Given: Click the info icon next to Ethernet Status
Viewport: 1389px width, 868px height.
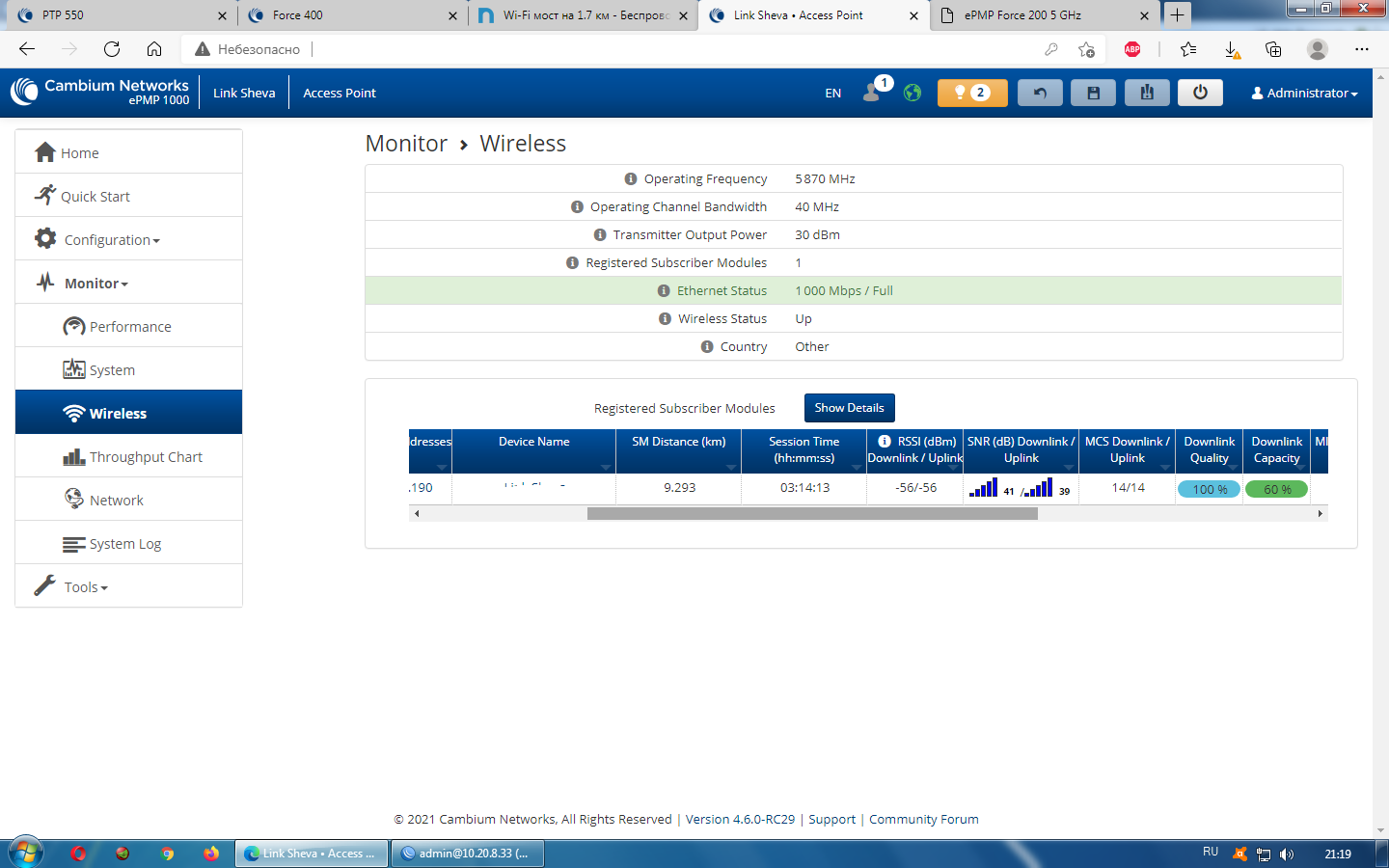Looking at the screenshot, I should [x=664, y=290].
